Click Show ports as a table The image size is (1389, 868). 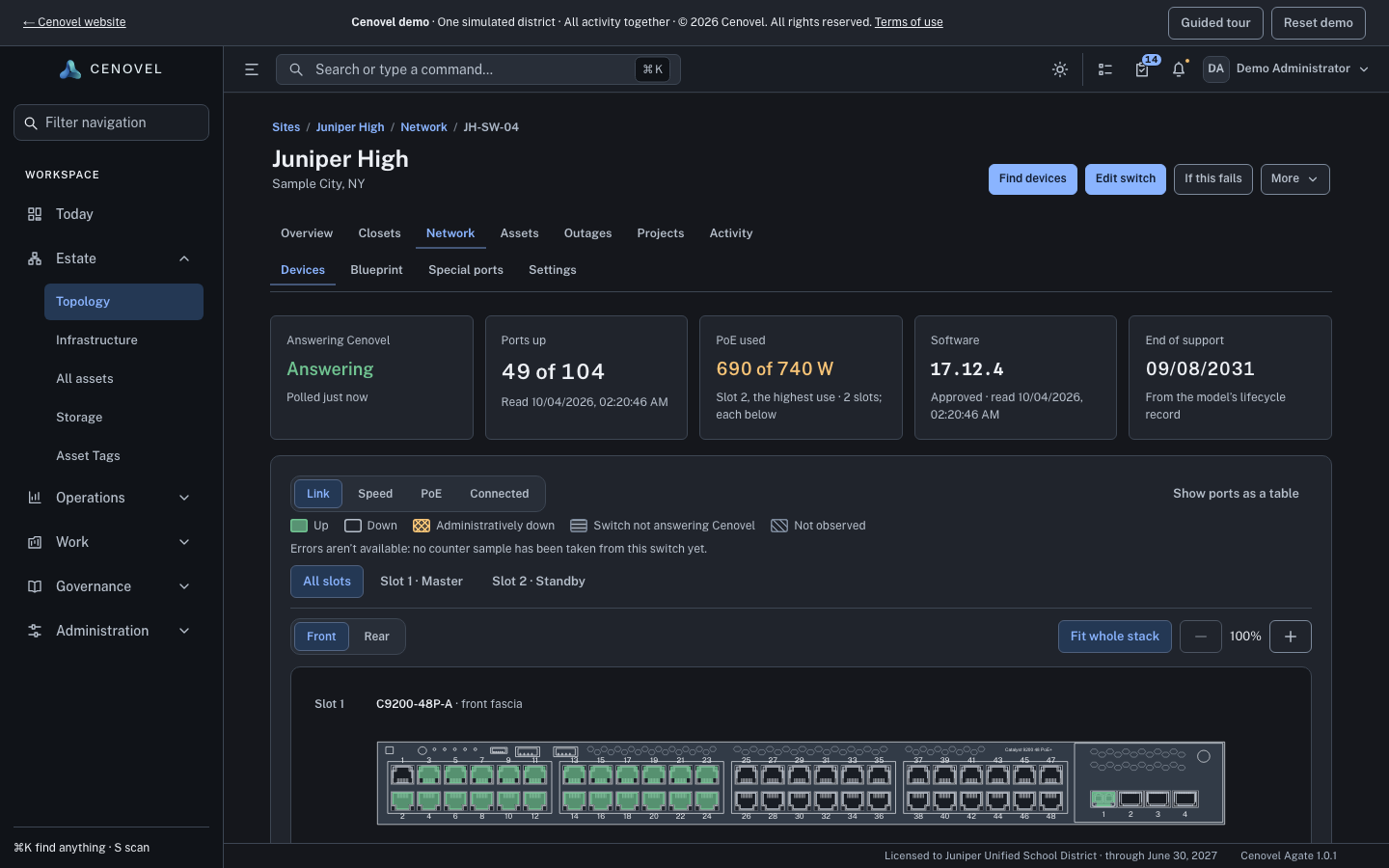point(1236,494)
